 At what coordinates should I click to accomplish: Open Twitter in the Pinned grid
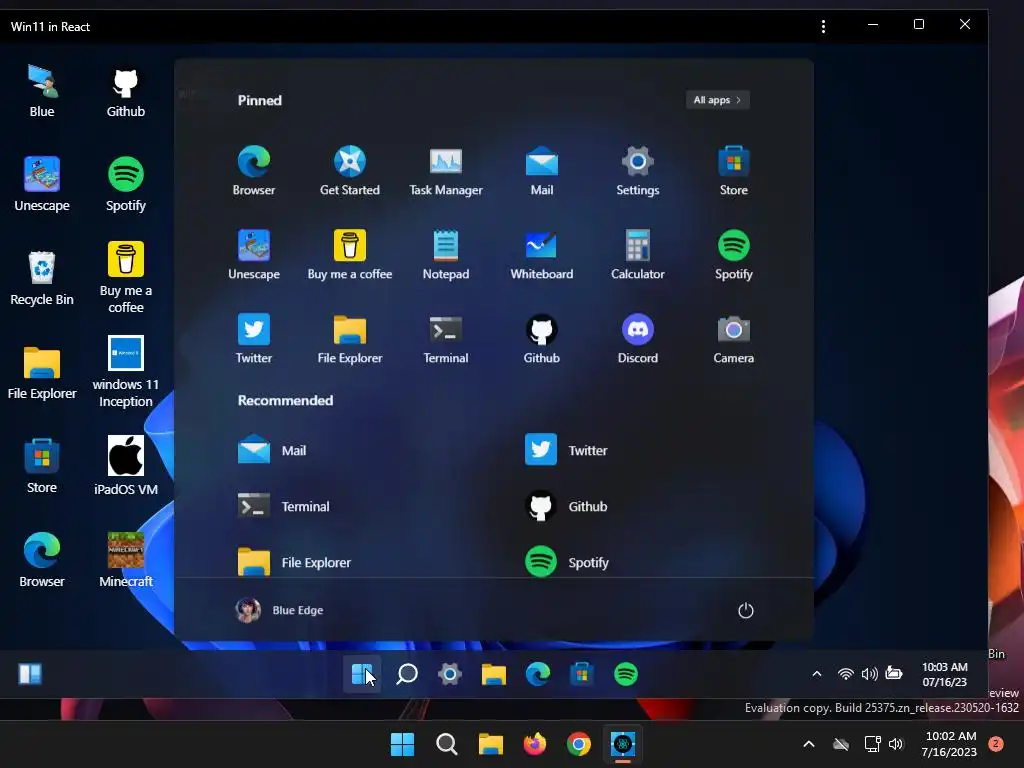coord(253,338)
